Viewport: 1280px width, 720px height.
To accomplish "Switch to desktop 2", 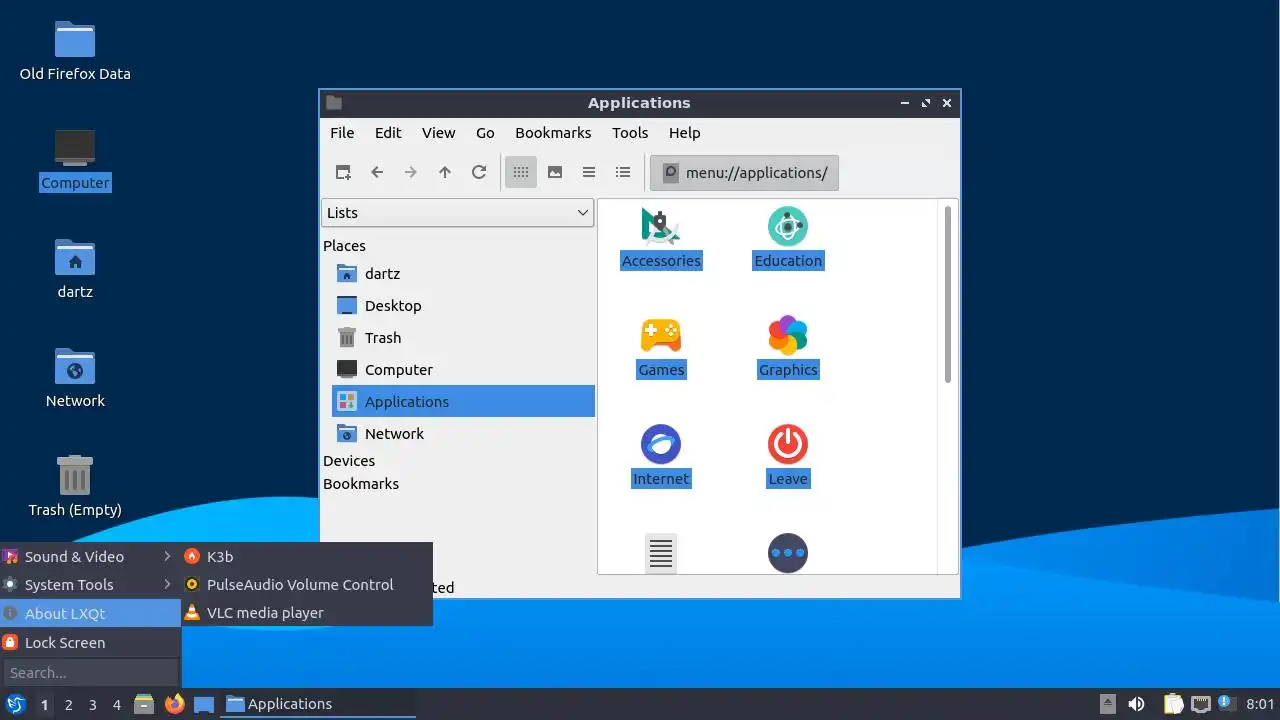I will click(x=68, y=705).
